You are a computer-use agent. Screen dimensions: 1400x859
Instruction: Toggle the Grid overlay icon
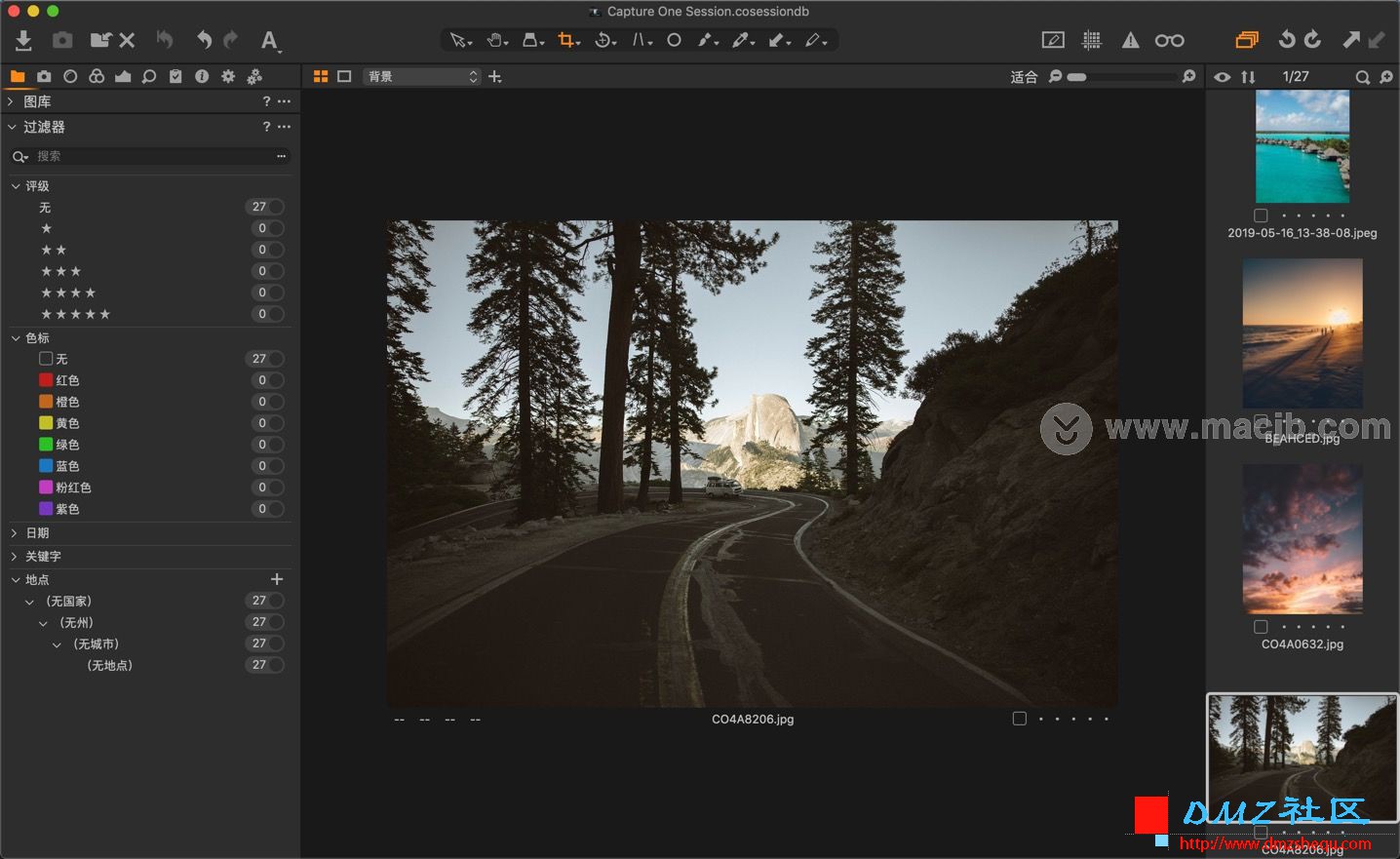click(1092, 40)
